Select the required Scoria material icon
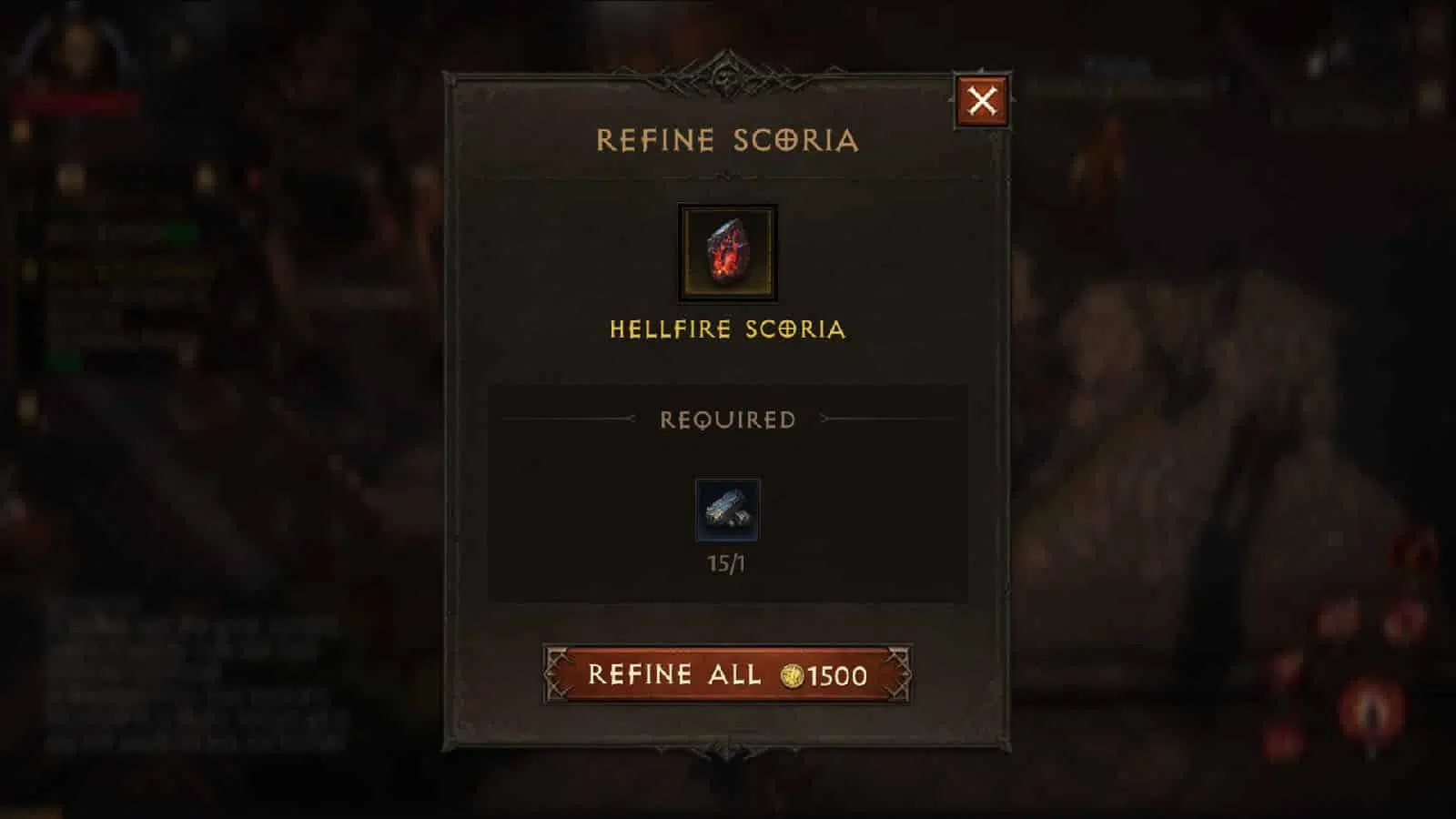Image resolution: width=1456 pixels, height=819 pixels. [x=727, y=511]
